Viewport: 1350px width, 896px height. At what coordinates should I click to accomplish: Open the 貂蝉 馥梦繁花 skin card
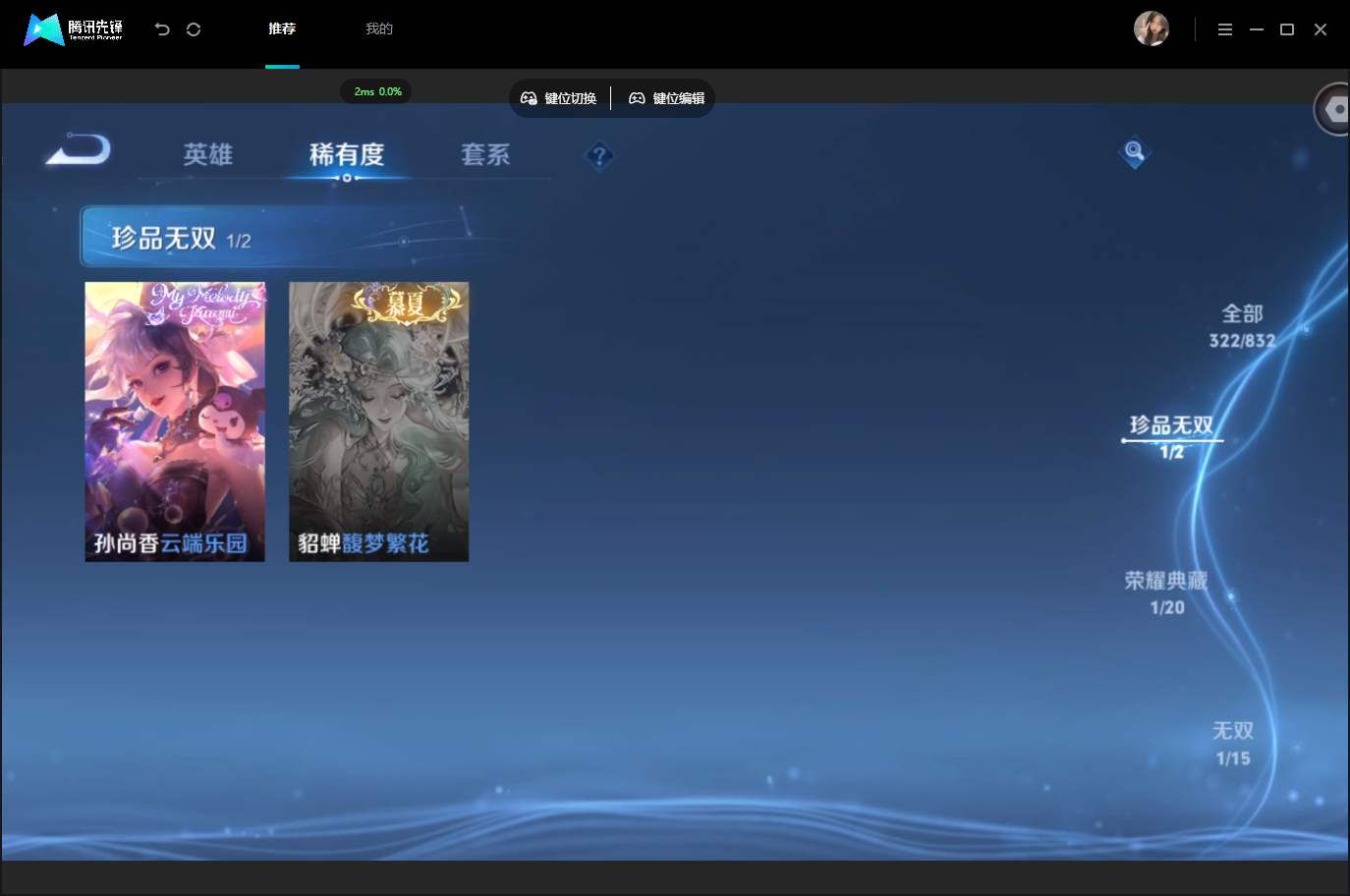click(x=379, y=421)
